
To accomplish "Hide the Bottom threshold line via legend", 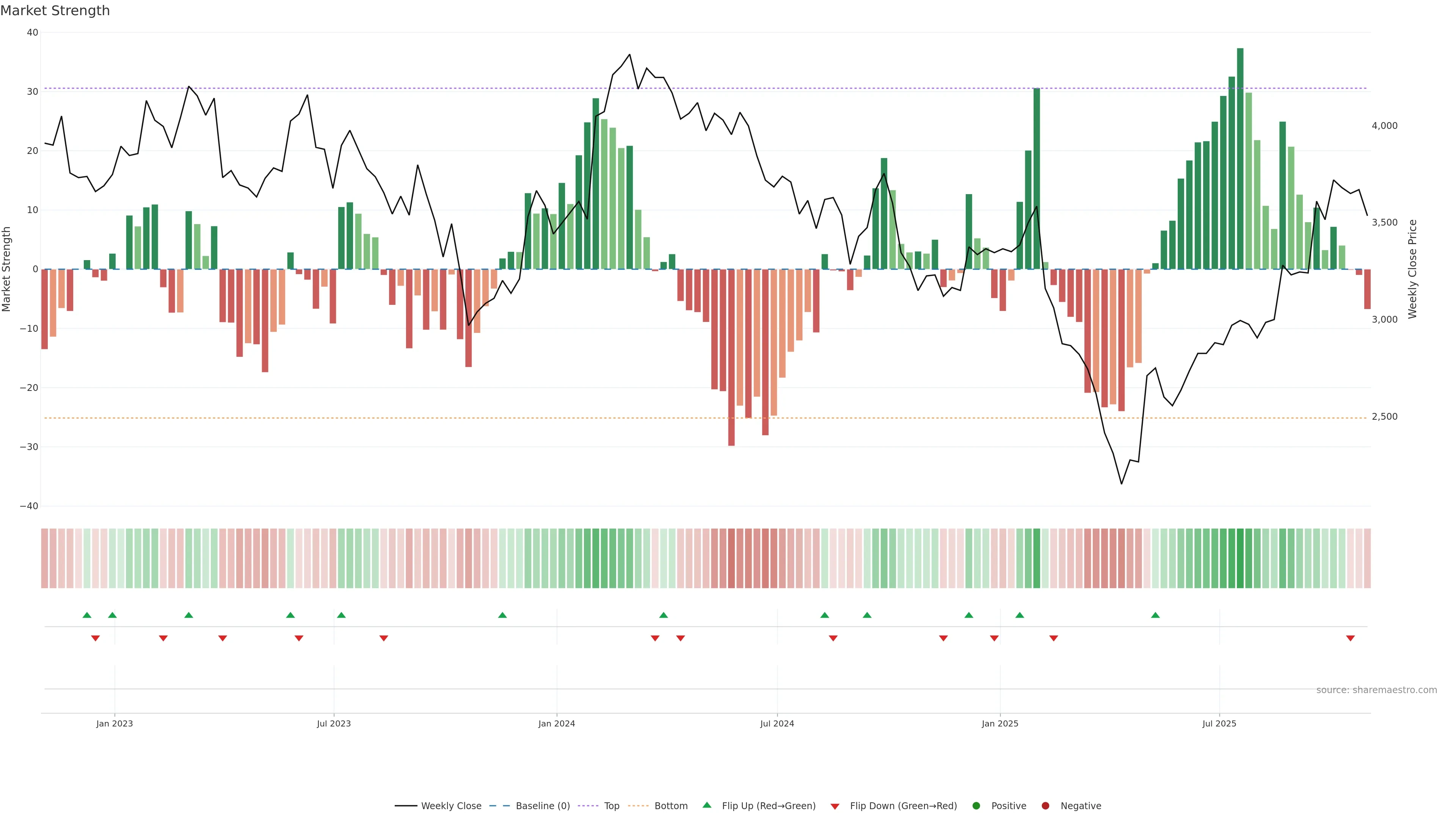I will [x=670, y=806].
